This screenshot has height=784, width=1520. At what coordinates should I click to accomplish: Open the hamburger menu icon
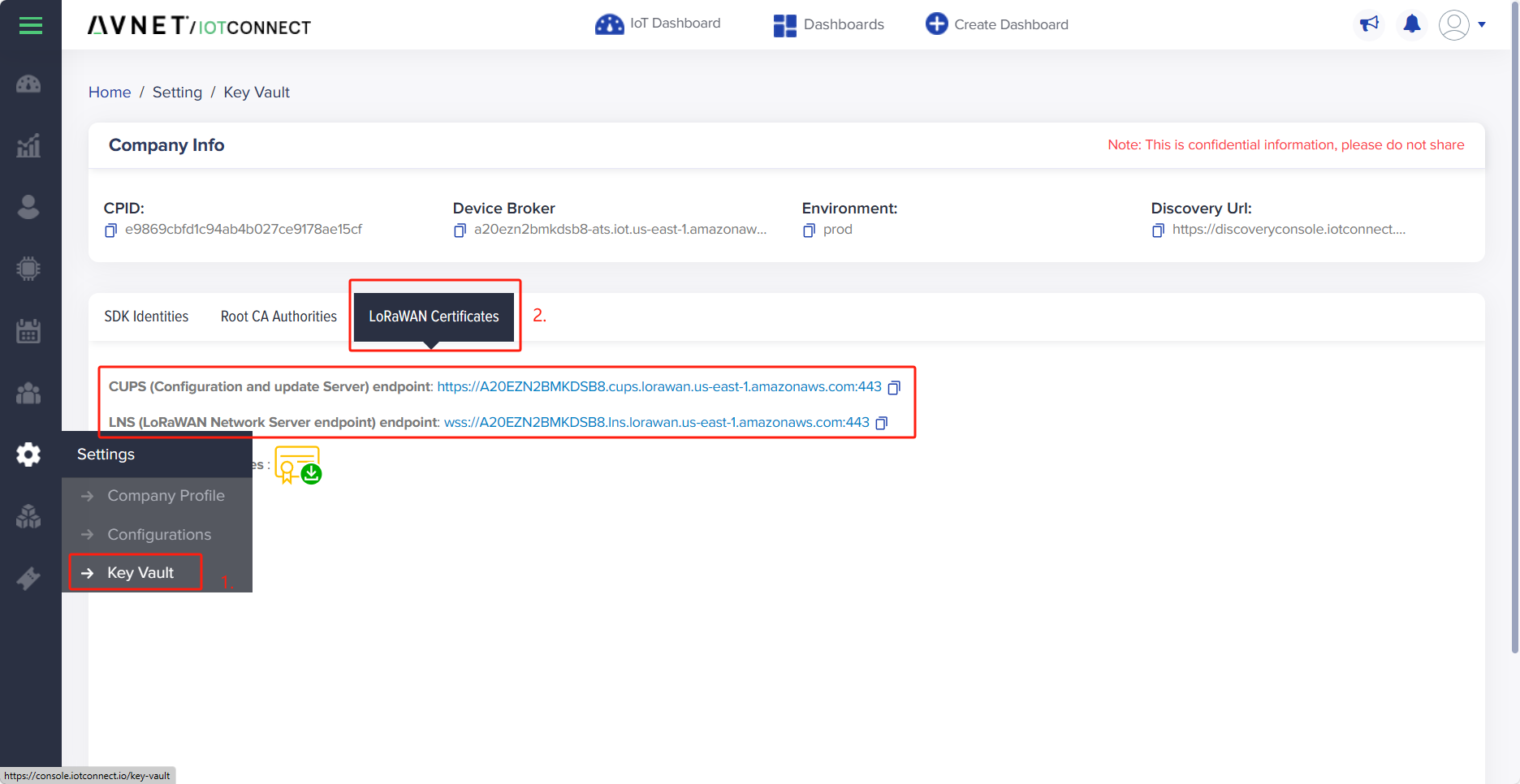coord(31,26)
